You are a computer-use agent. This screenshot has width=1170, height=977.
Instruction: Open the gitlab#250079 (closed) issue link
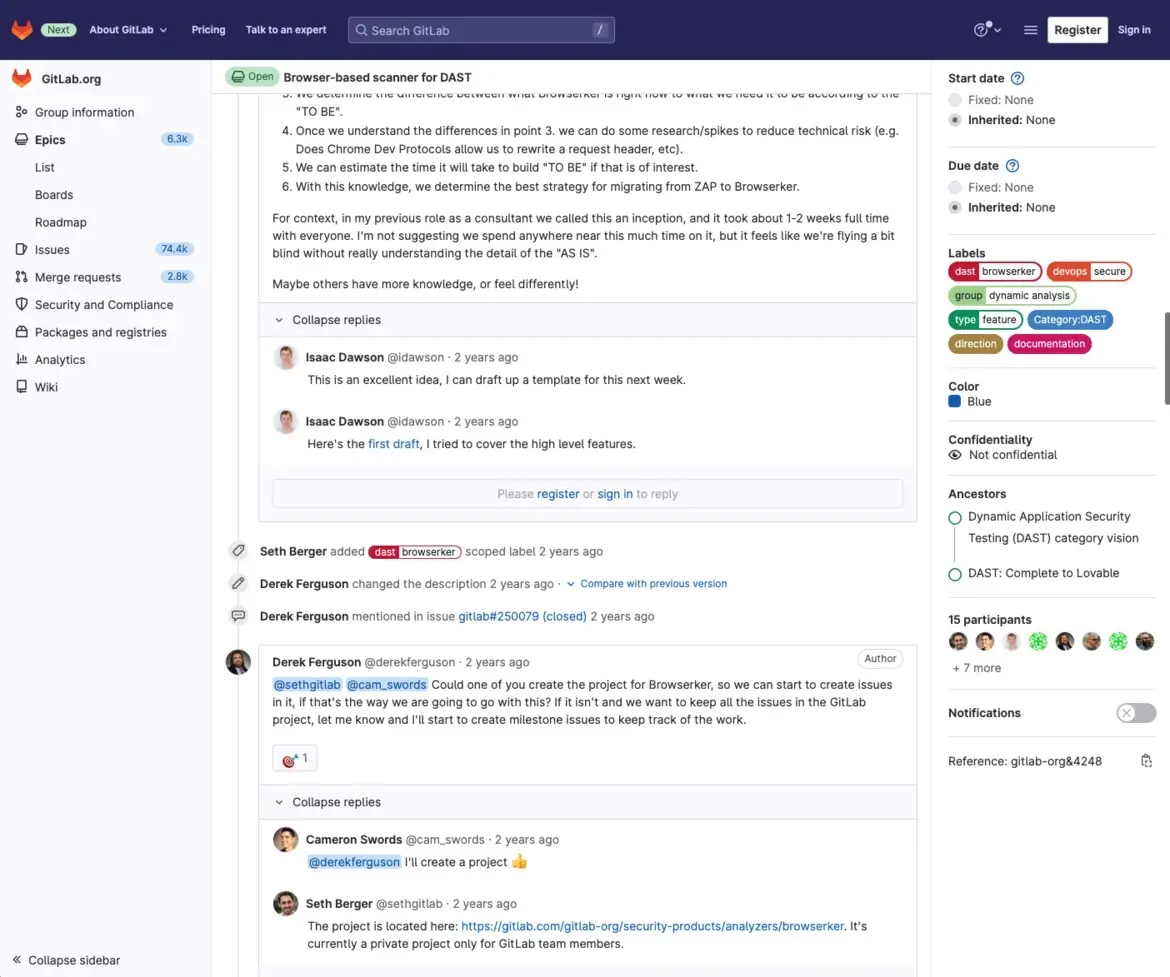522,617
